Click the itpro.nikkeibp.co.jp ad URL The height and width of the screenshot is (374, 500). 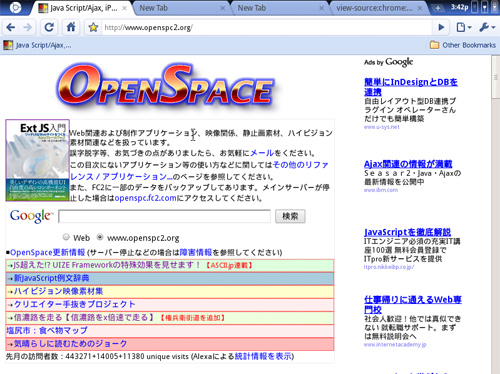pyautogui.click(x=389, y=267)
